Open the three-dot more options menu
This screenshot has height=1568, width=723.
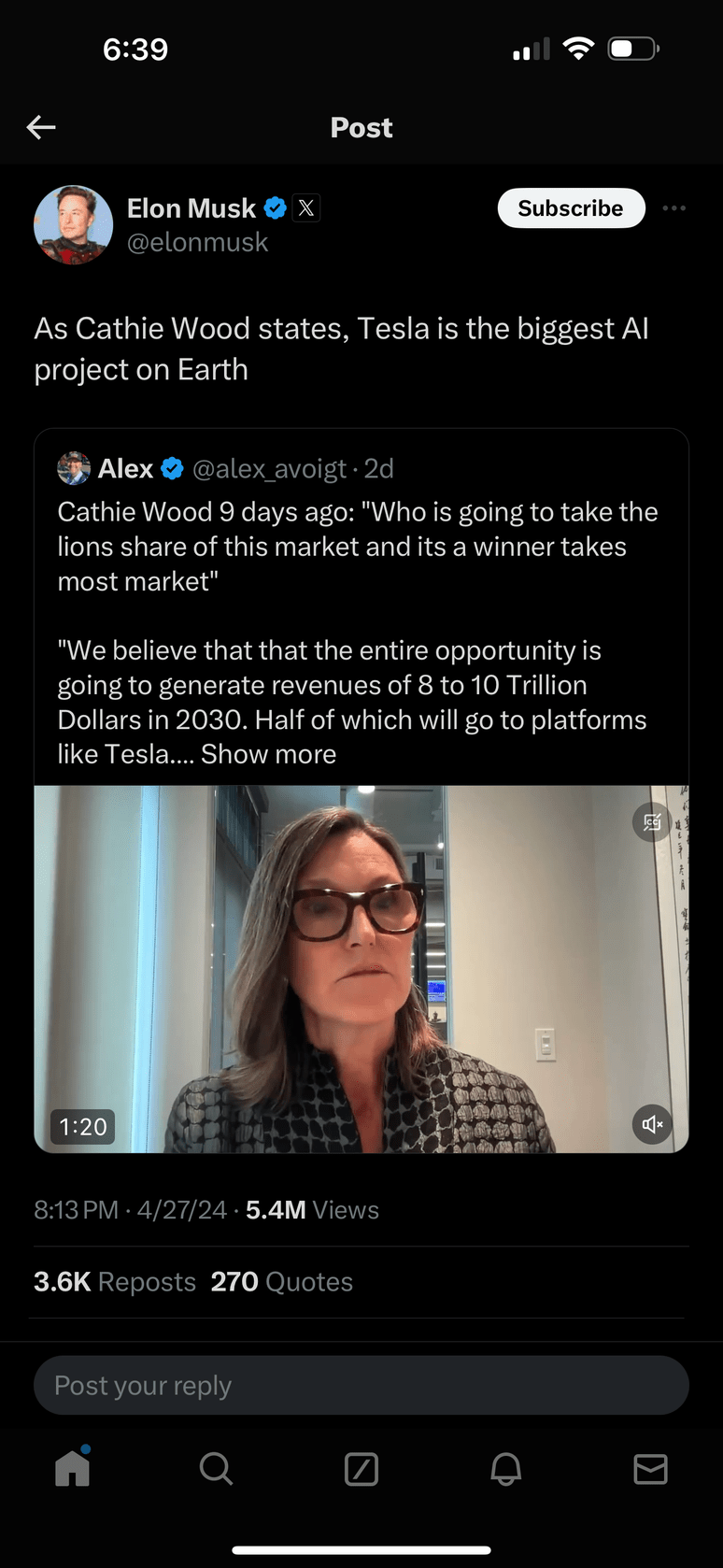coord(673,207)
